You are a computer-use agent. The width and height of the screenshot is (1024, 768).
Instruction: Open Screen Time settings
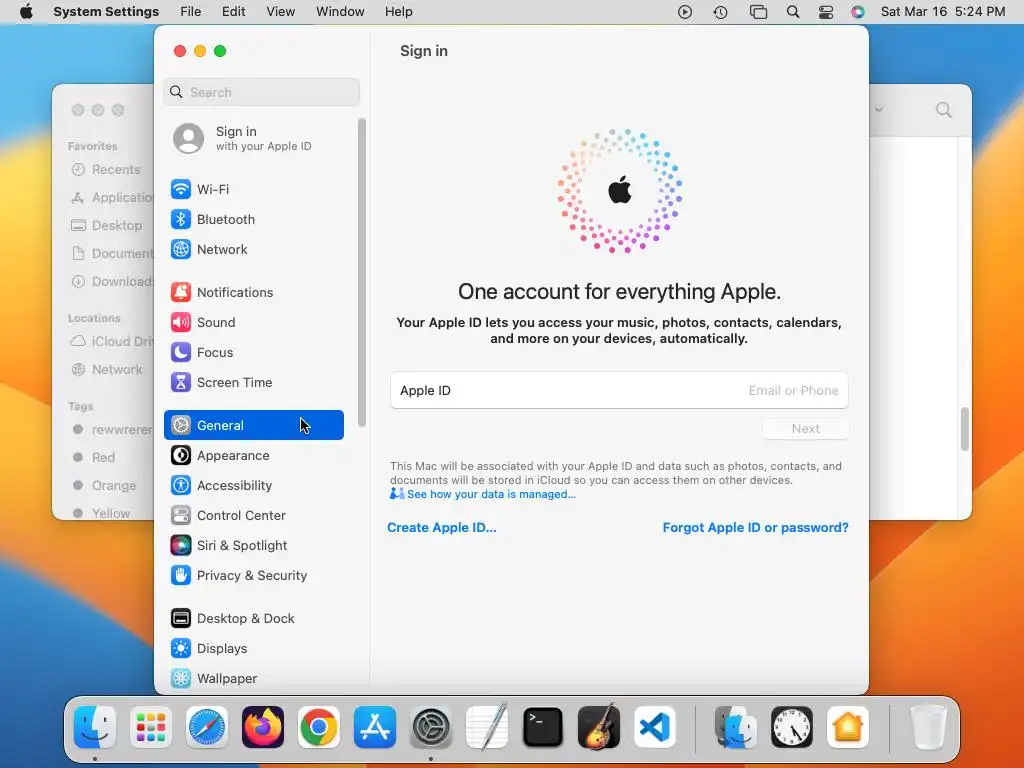click(253, 383)
